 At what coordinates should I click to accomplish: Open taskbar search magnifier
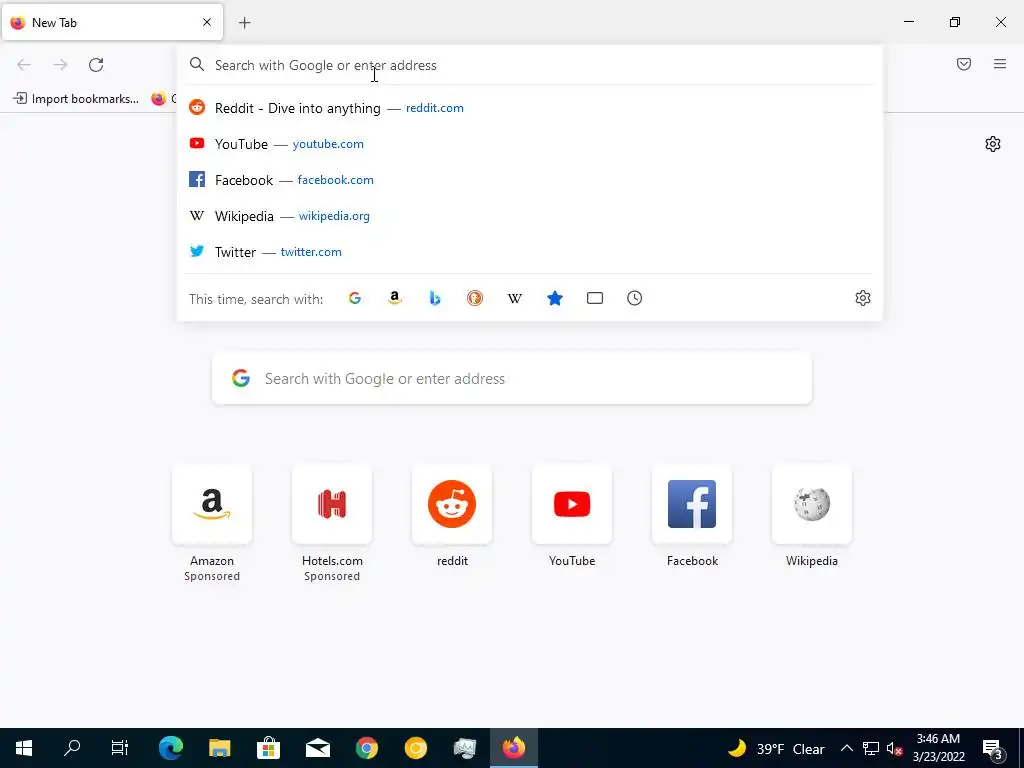point(72,748)
